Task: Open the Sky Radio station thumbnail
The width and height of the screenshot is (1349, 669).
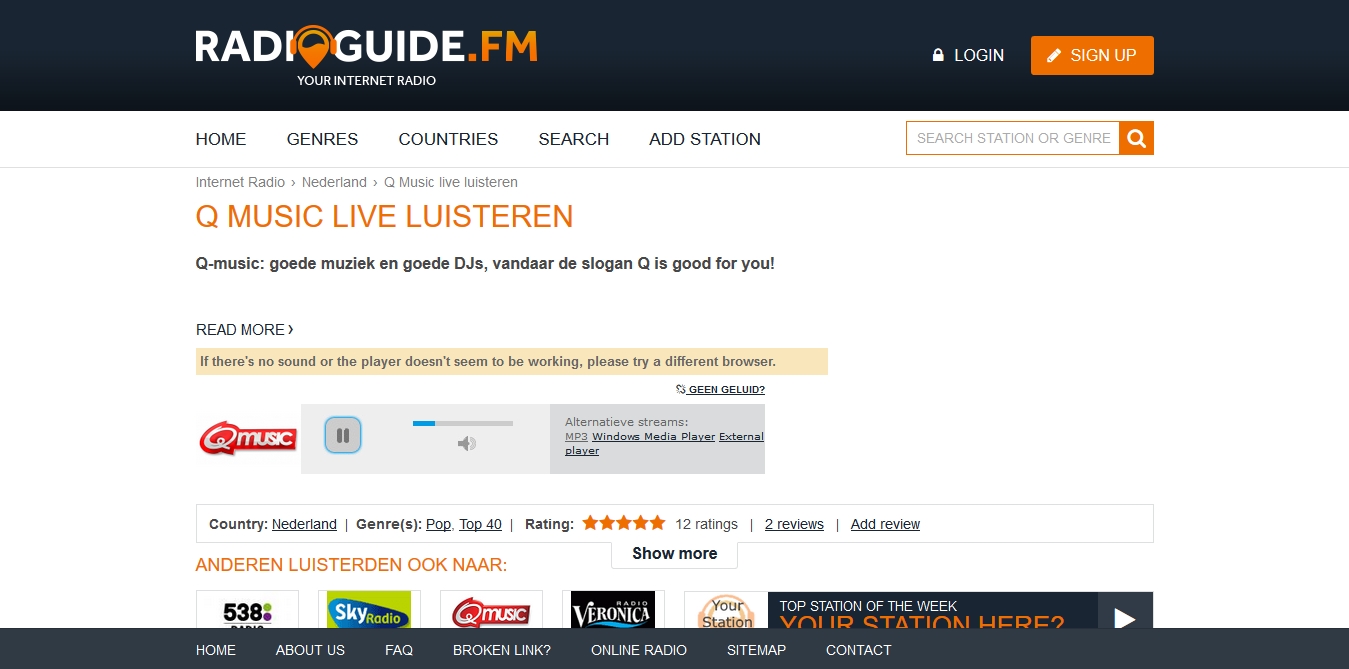Action: 369,610
